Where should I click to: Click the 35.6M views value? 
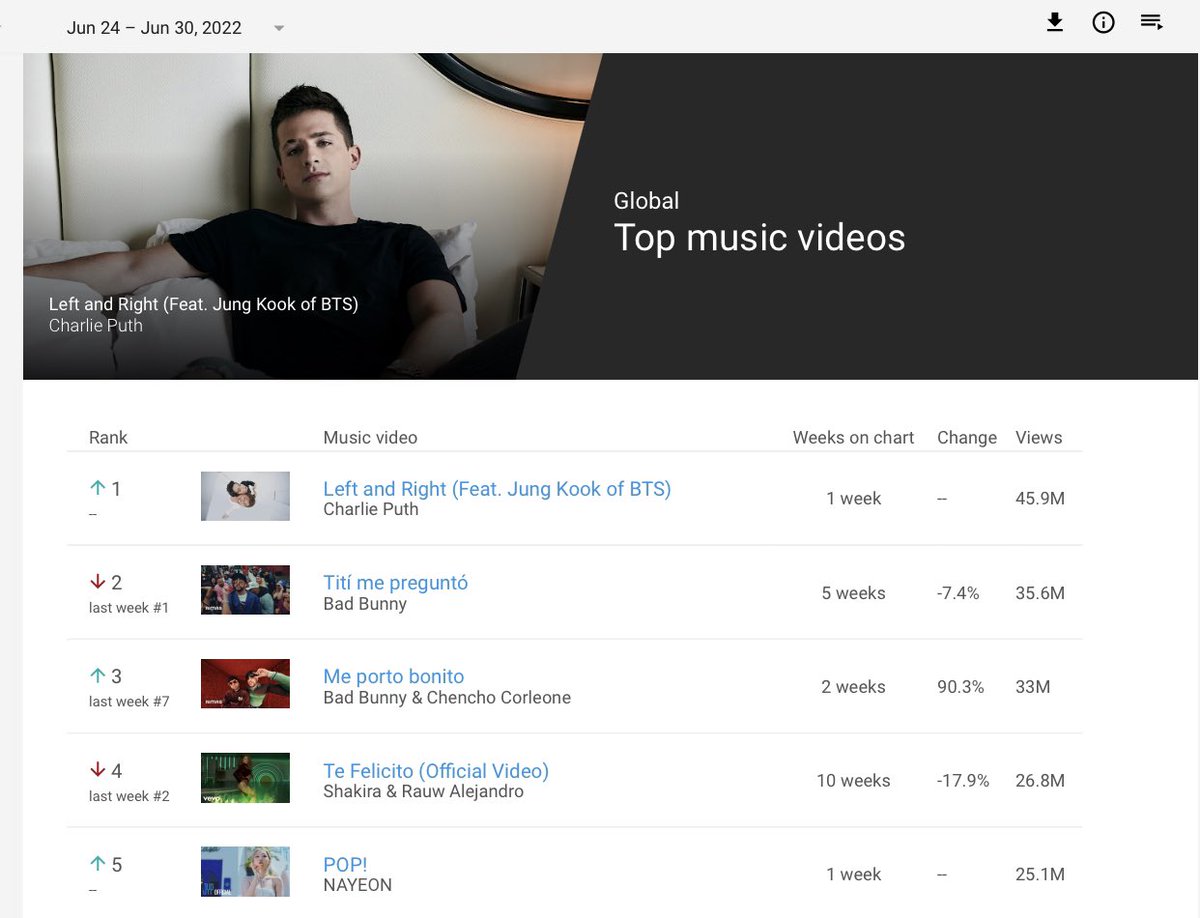pos(1040,593)
